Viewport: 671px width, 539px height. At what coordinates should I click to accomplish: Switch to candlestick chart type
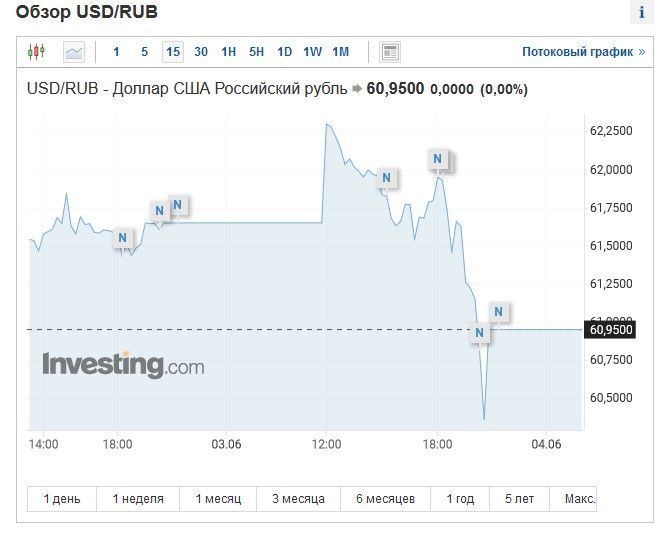click(37, 52)
